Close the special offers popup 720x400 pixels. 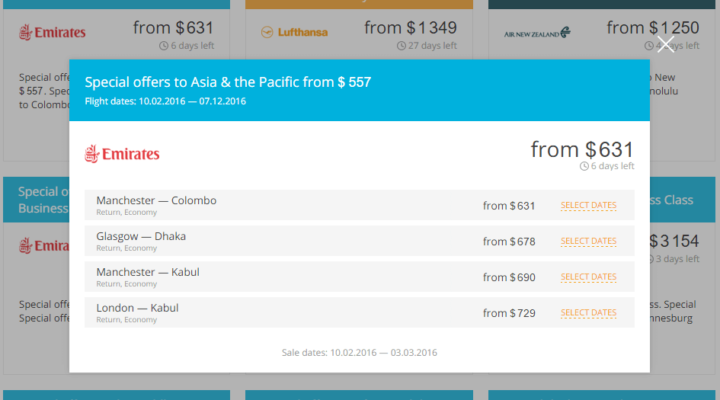pos(666,45)
